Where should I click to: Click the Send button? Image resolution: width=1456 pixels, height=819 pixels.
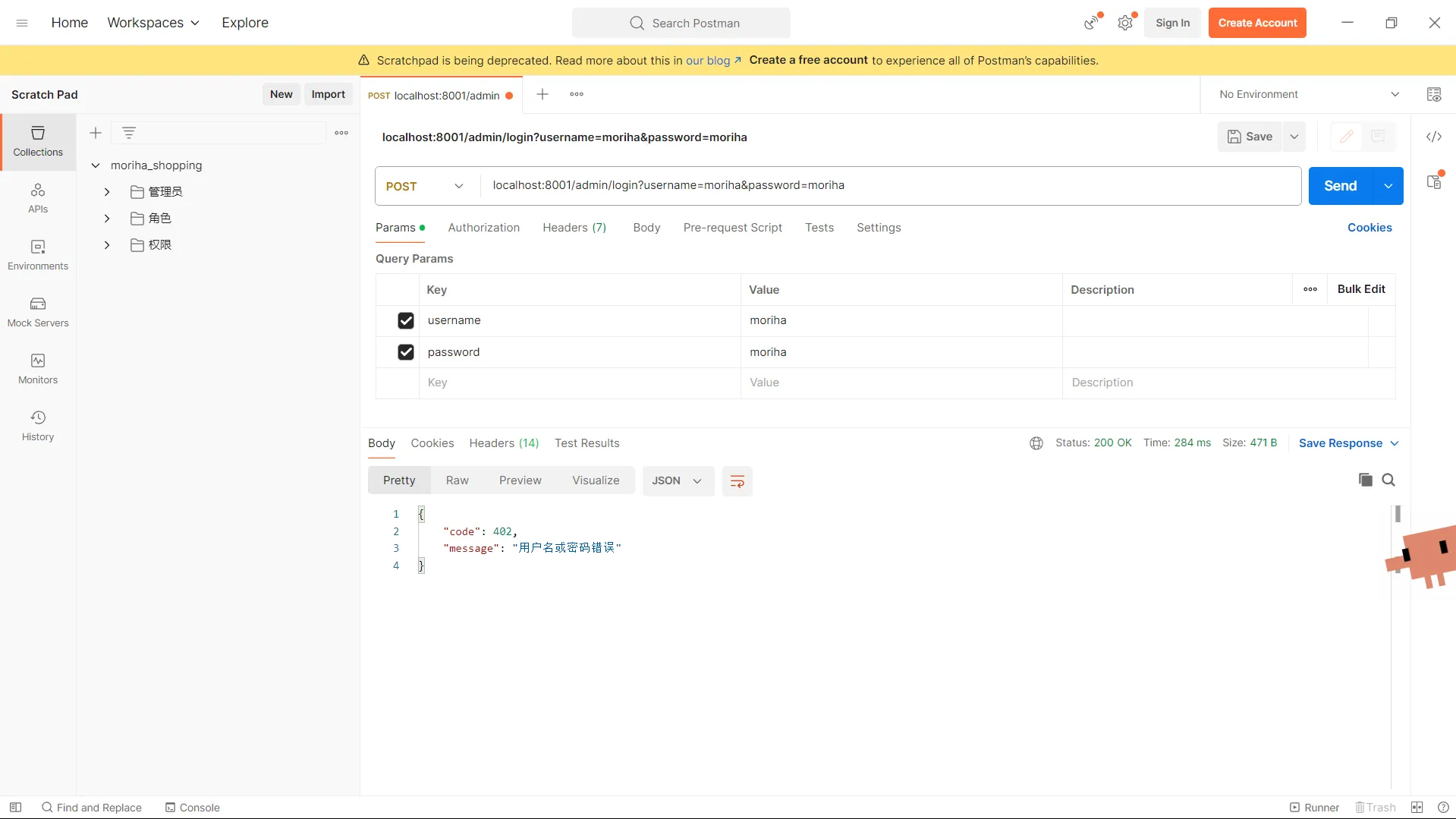1341,186
